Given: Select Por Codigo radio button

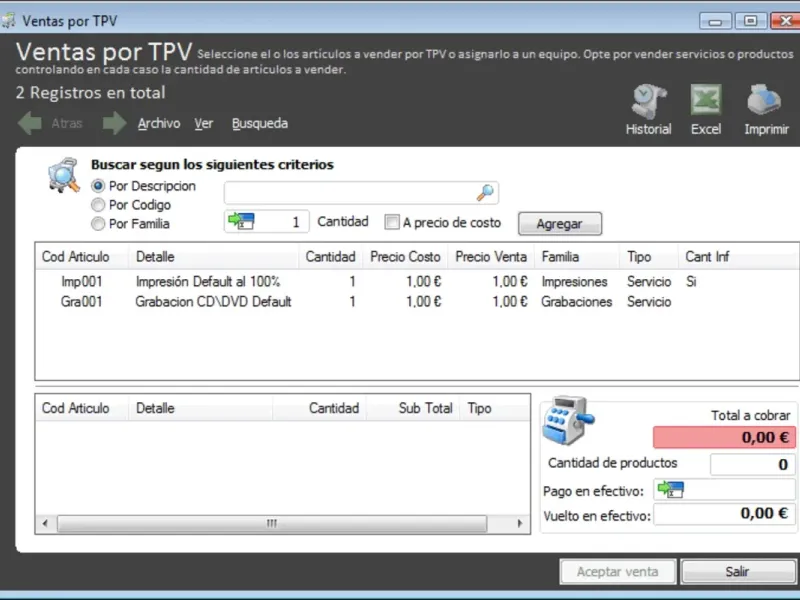Looking at the screenshot, I should 97,205.
